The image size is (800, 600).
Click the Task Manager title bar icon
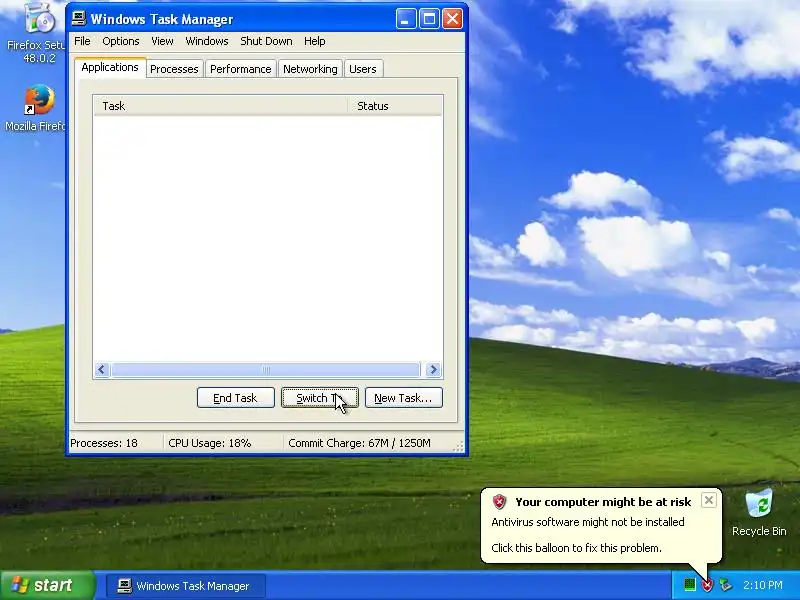(79, 19)
